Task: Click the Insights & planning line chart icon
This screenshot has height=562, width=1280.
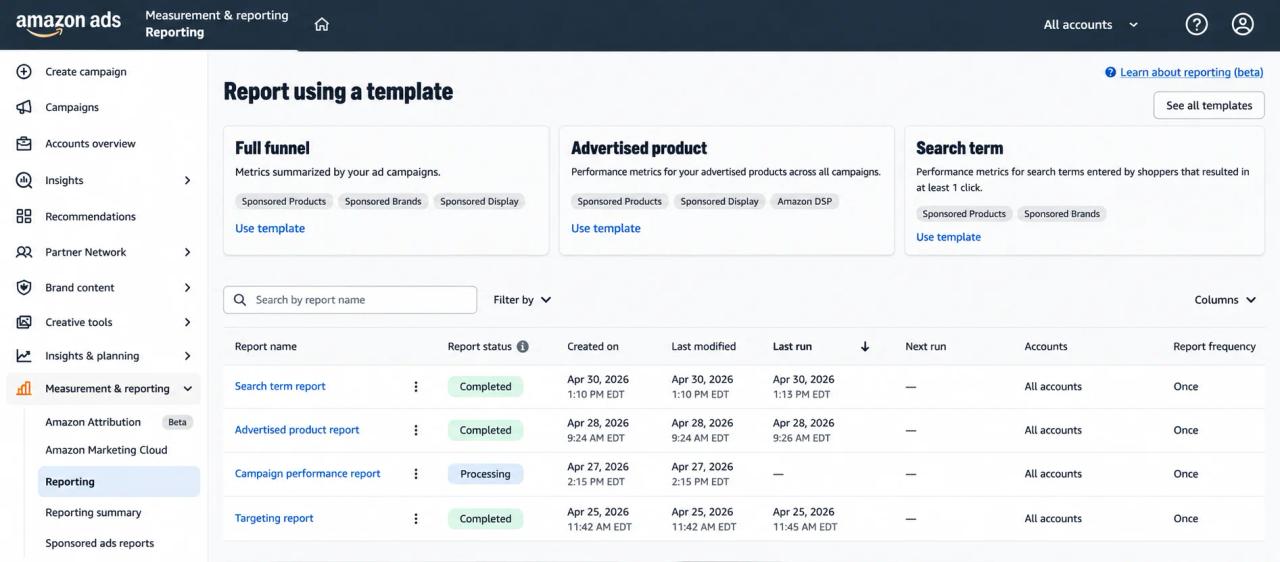Action: (x=24, y=356)
